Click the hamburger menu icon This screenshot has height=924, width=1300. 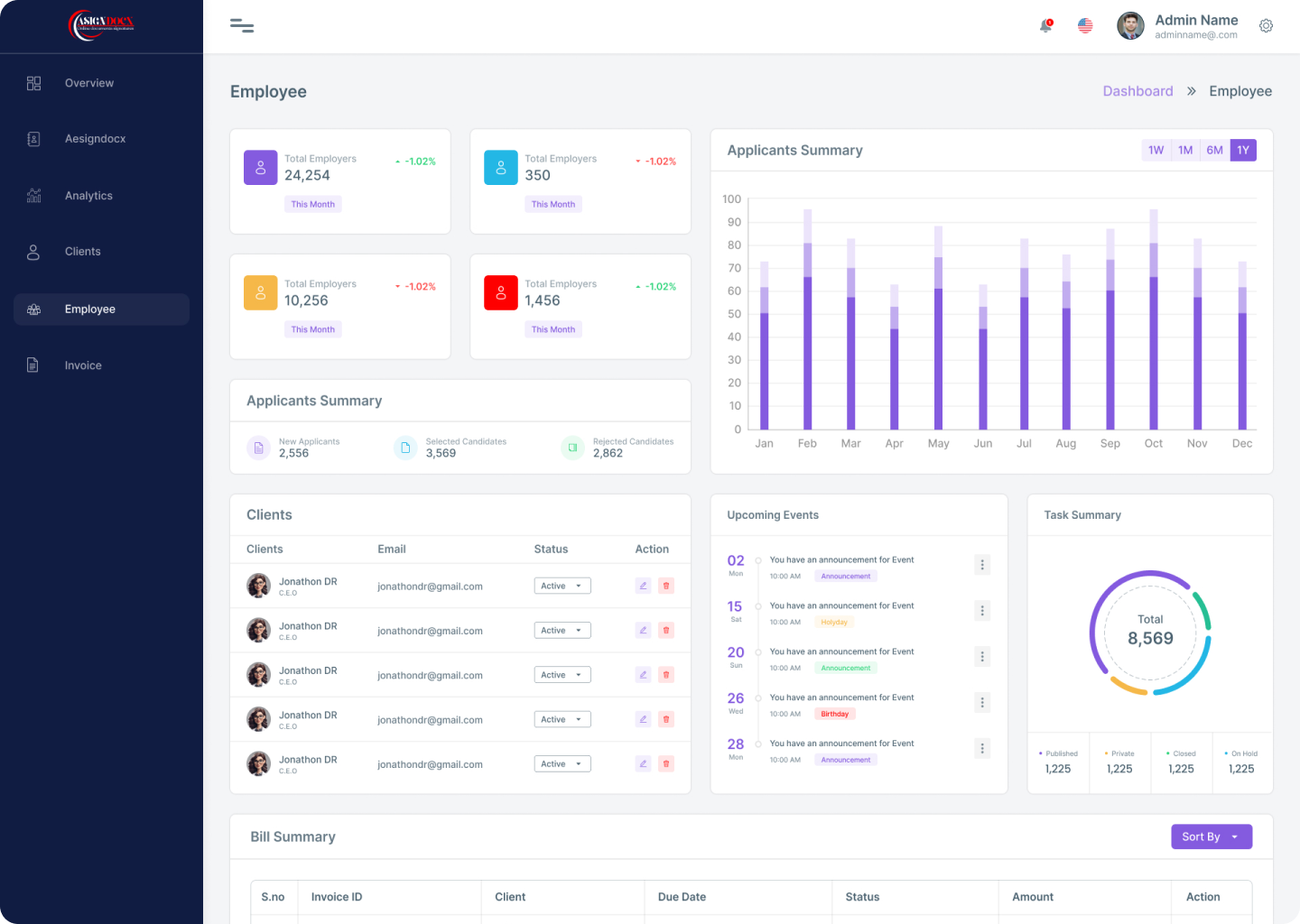coord(242,26)
